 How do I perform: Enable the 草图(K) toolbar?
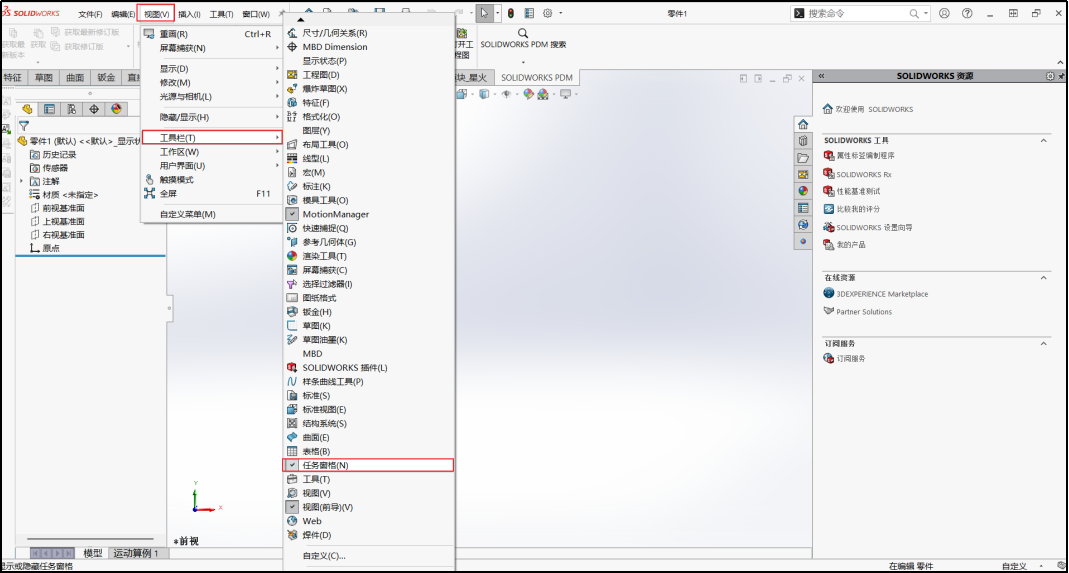point(368,326)
